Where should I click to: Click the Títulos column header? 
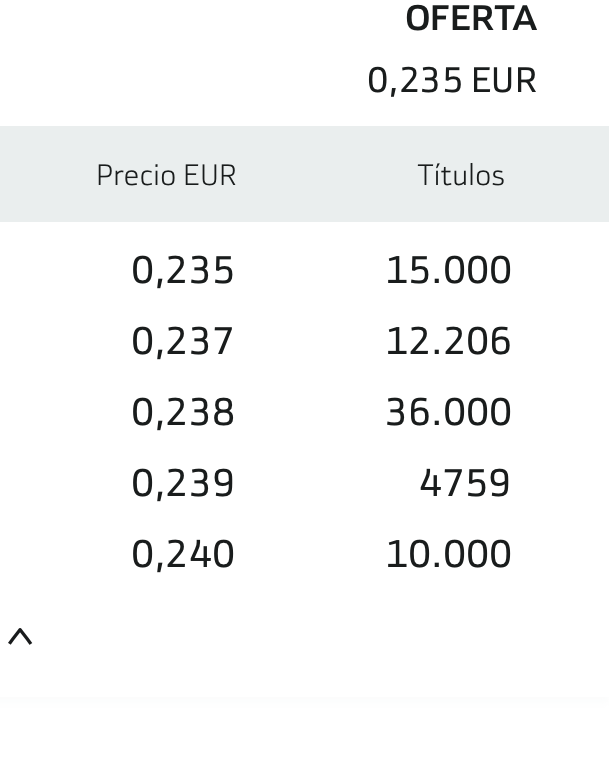(461, 175)
